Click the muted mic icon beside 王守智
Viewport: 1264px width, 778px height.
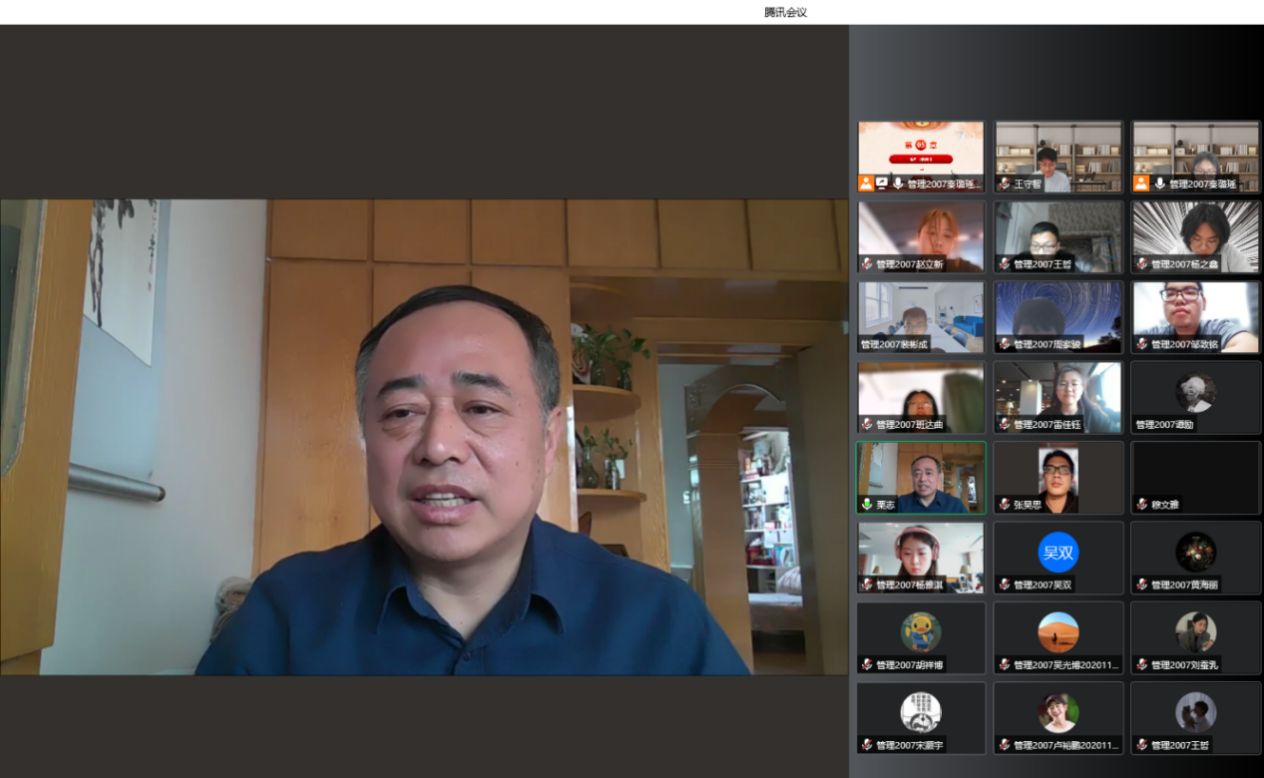[x=1003, y=184]
